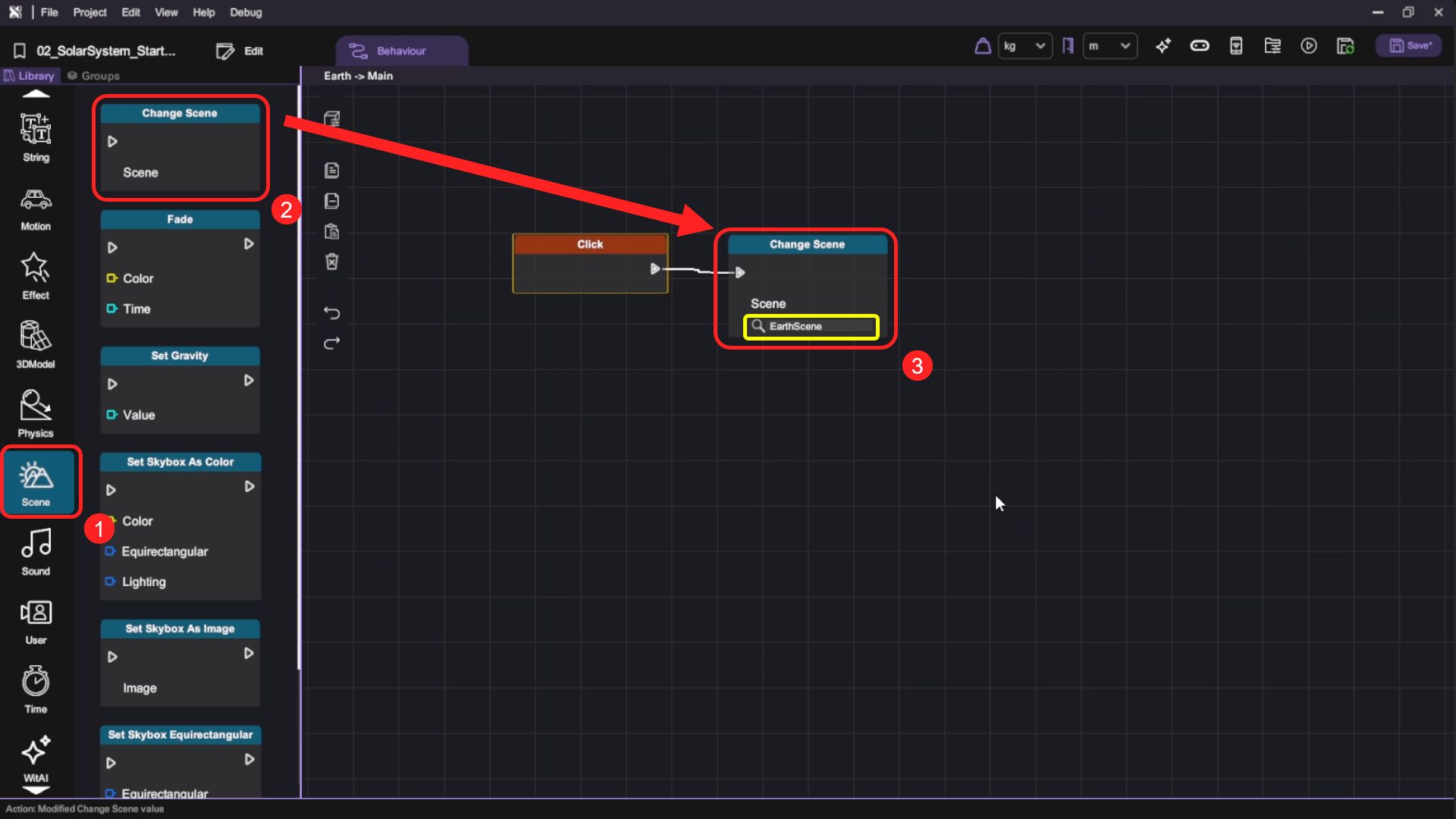Click the VR headset icon
This screenshot has width=1456, height=819.
(x=1199, y=46)
